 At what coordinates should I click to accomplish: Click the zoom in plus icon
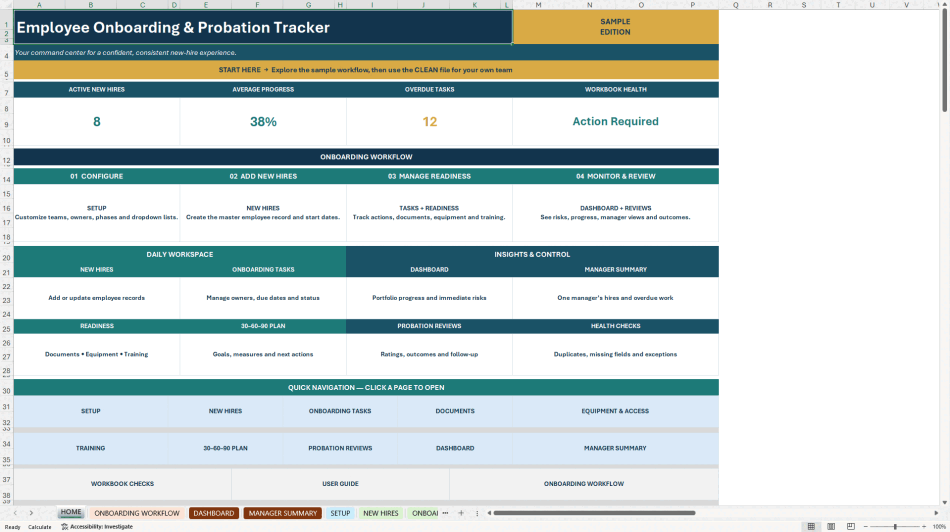point(924,527)
